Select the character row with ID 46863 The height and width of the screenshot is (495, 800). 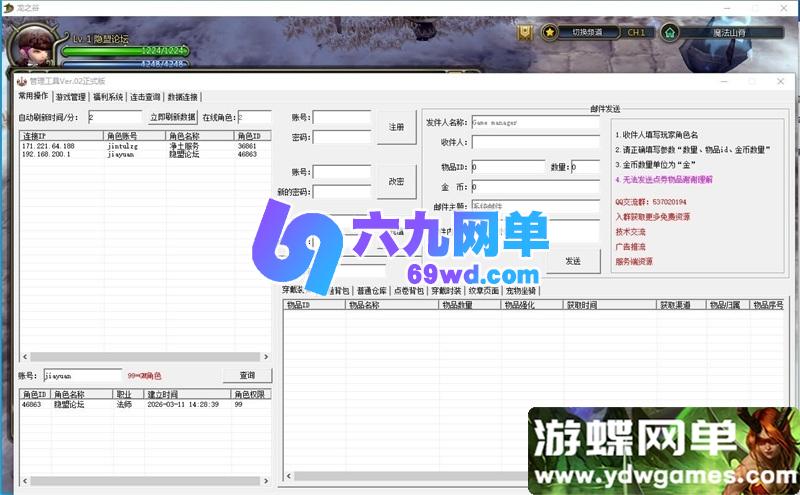pos(145,404)
